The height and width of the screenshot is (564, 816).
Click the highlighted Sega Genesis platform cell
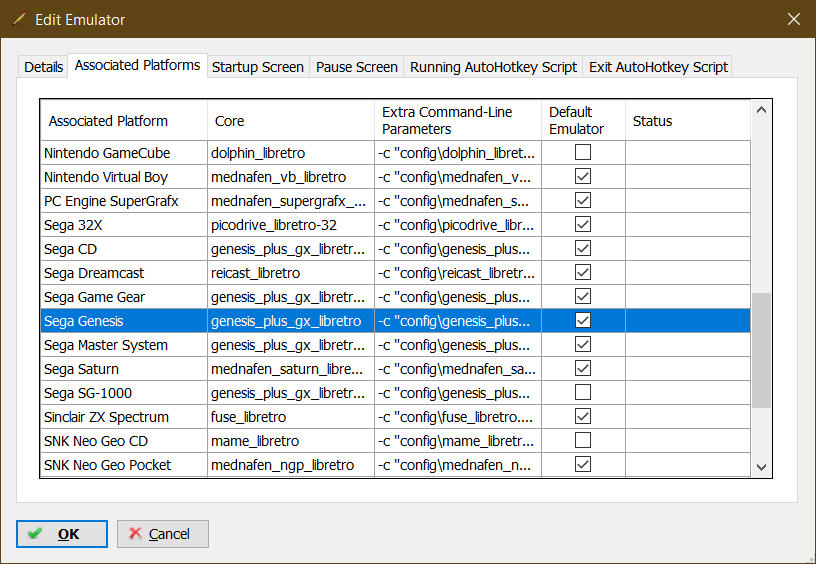pyautogui.click(x=124, y=321)
